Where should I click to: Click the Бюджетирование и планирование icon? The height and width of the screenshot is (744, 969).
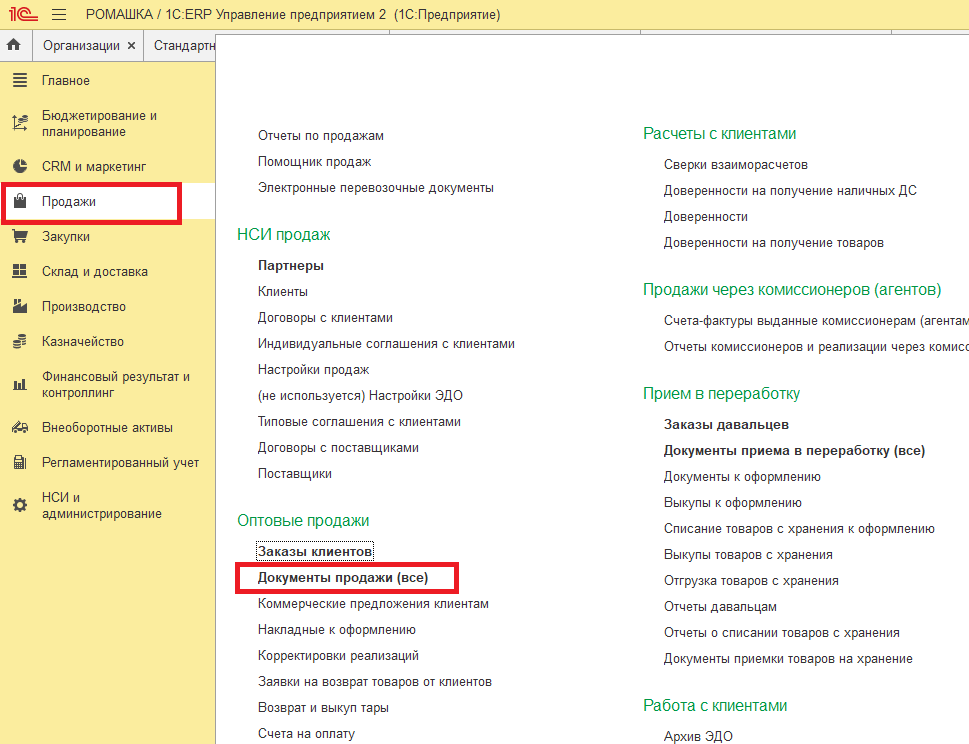pyautogui.click(x=20, y=123)
